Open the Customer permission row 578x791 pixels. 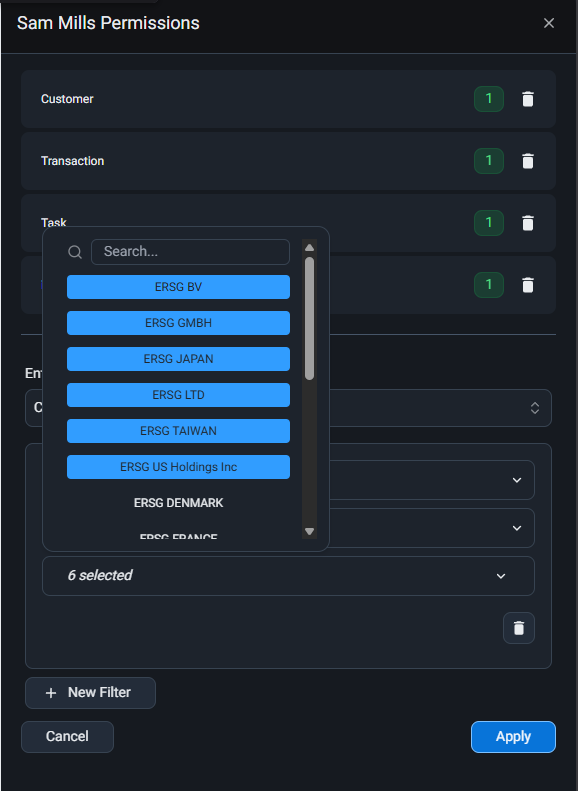pyautogui.click(x=288, y=99)
